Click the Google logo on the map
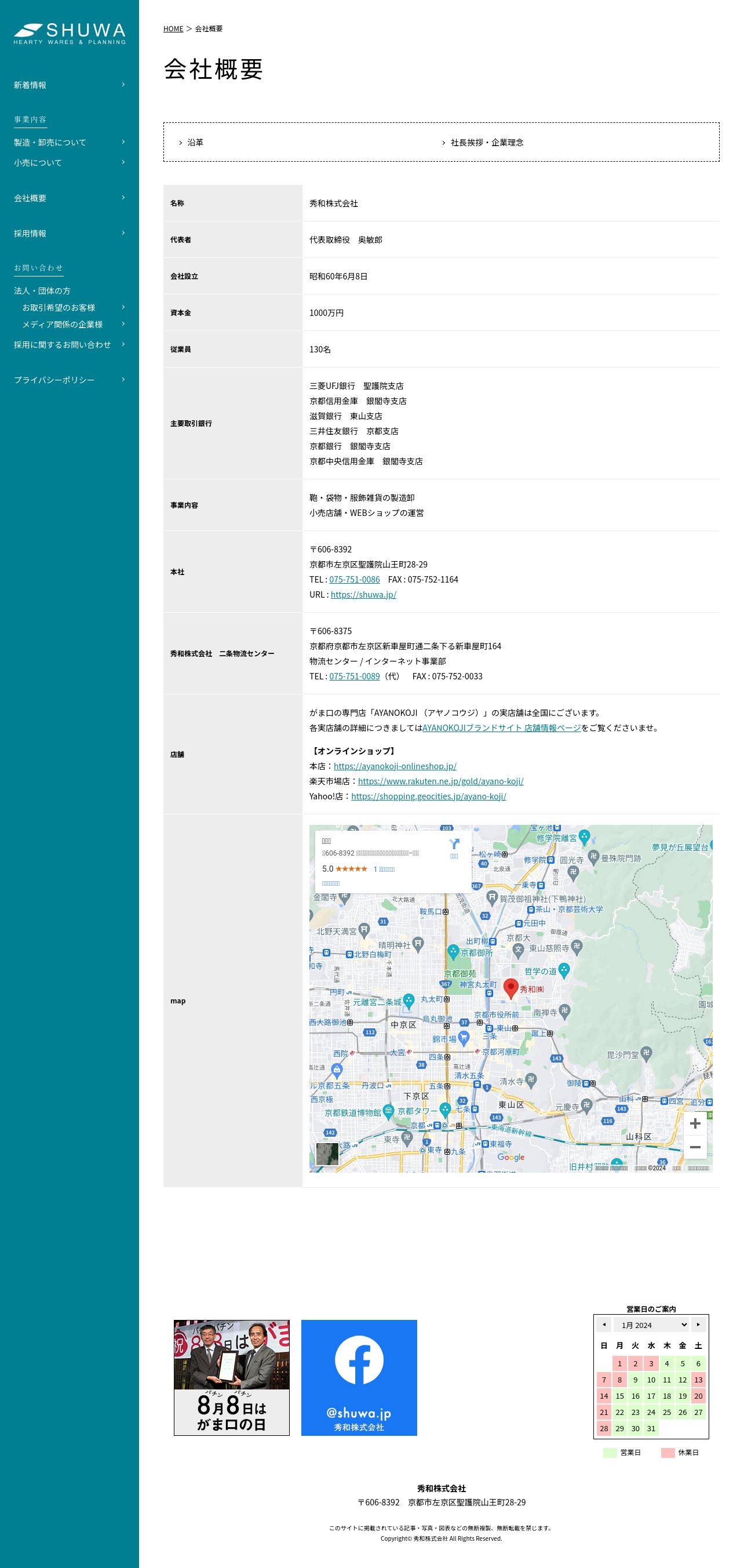The height and width of the screenshot is (1568, 744). click(511, 1158)
